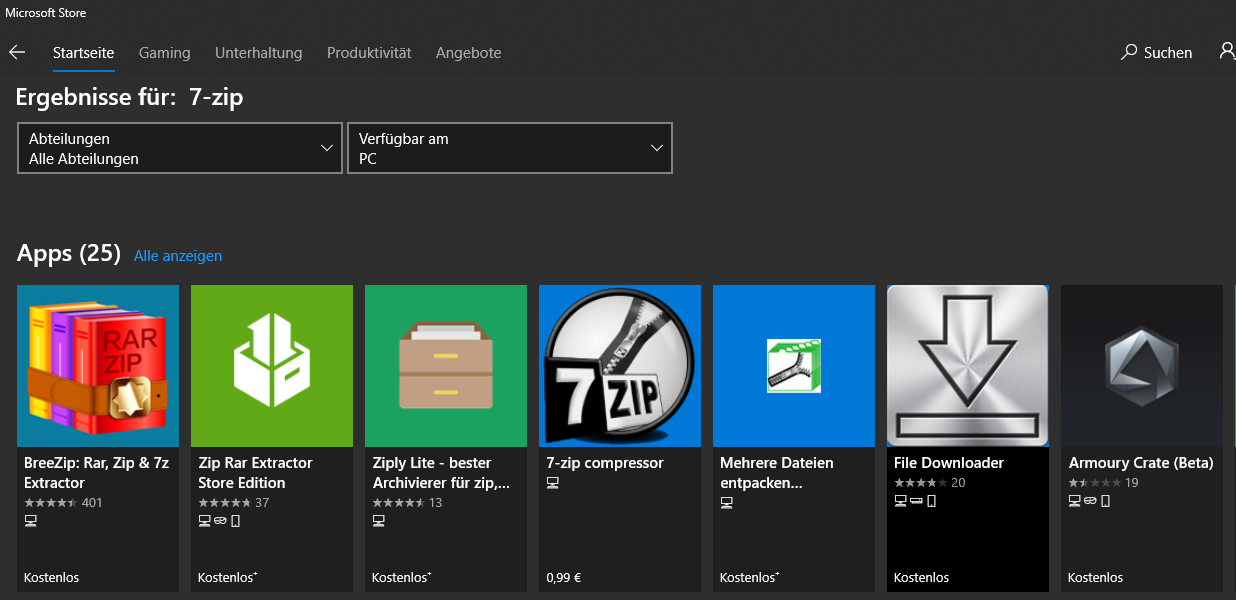Click the Zip Rar Extractor rating 37

point(234,502)
